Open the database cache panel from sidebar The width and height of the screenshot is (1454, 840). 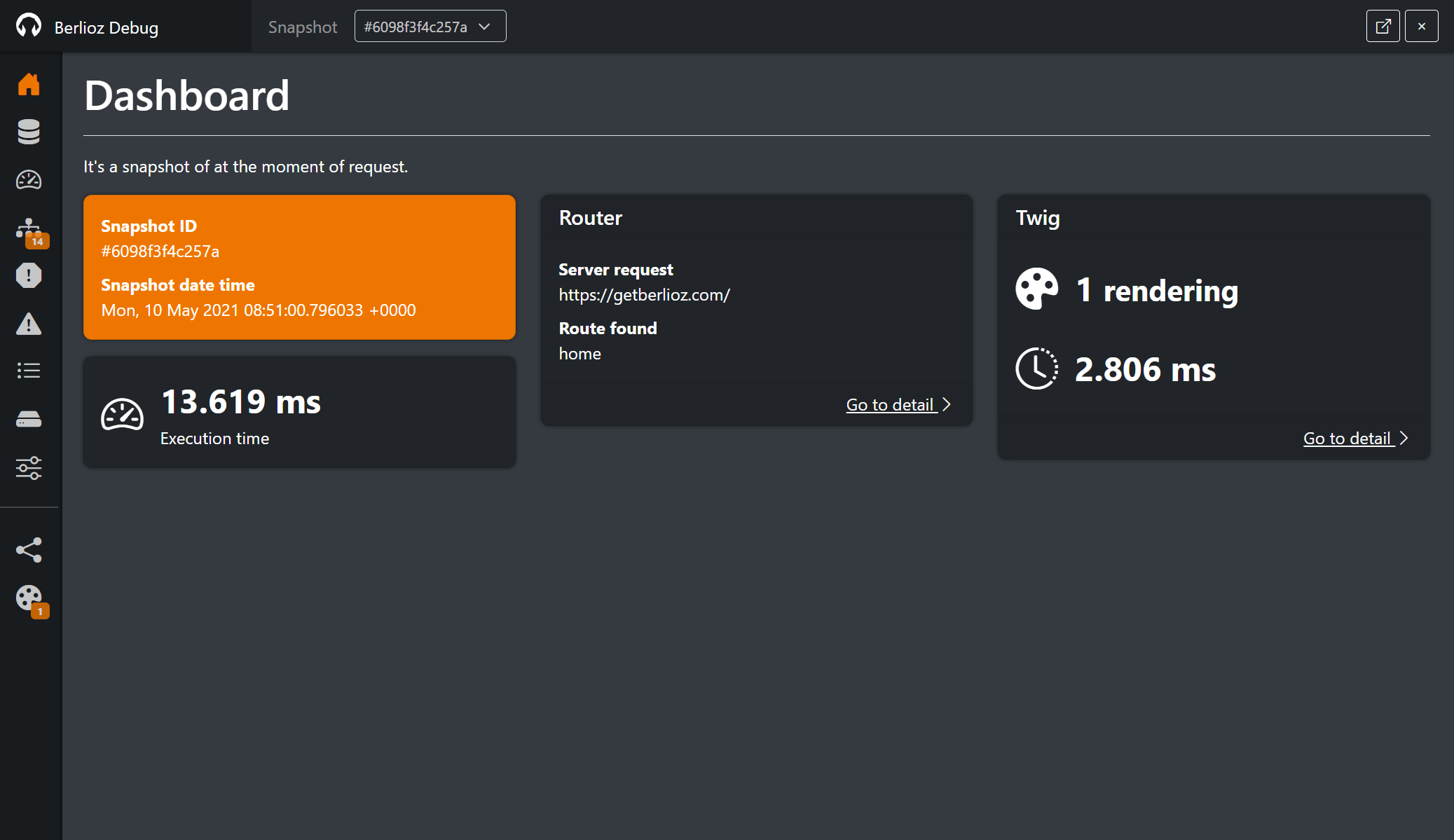29,132
